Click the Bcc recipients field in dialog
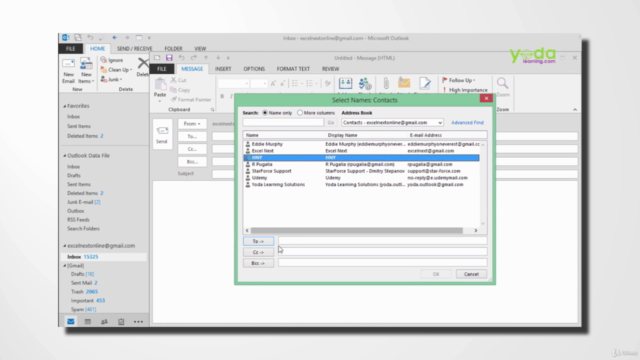 click(x=382, y=263)
